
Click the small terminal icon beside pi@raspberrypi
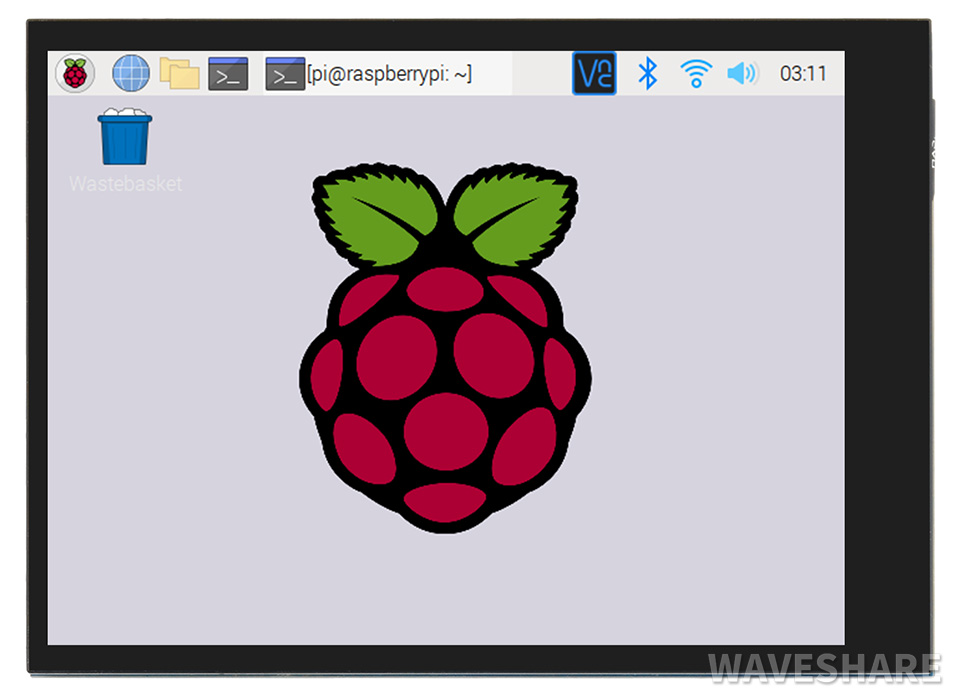click(x=285, y=73)
